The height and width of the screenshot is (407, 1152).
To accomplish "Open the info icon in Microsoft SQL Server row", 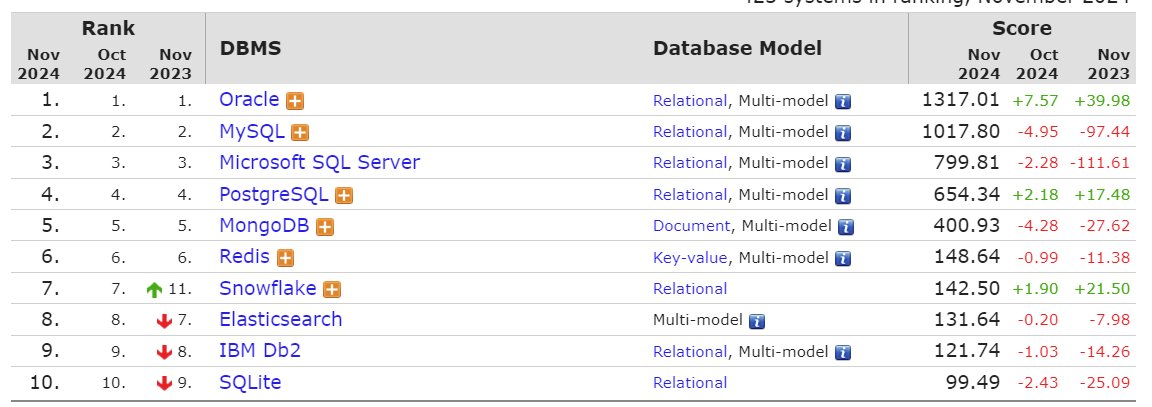I will tap(843, 164).
